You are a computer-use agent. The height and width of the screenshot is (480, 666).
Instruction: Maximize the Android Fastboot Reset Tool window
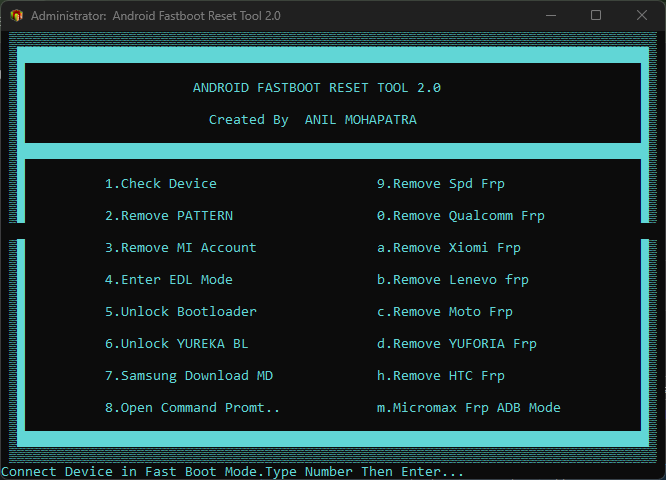pos(596,16)
